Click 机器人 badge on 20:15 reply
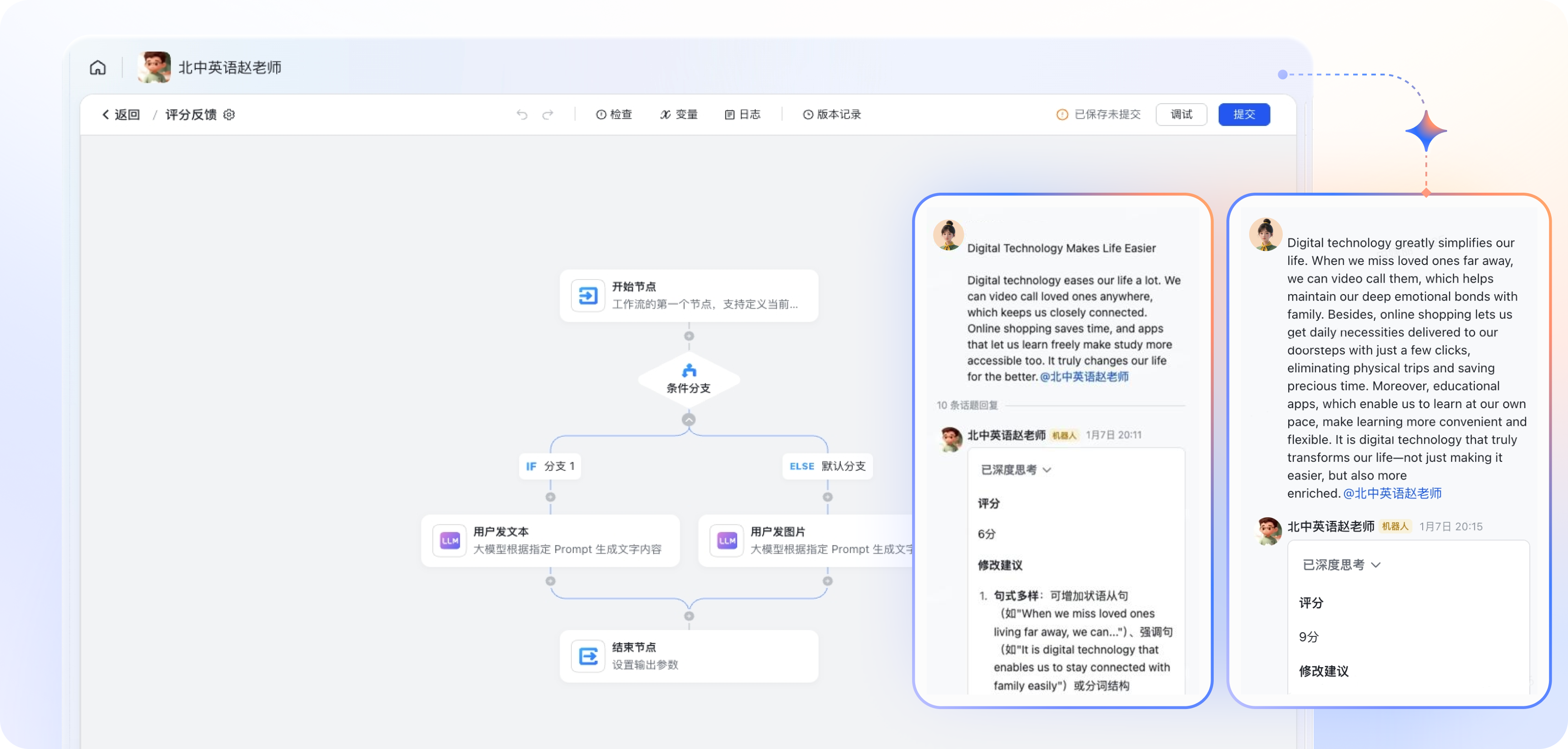Viewport: 1568px width, 749px height. pyautogui.click(x=1394, y=526)
